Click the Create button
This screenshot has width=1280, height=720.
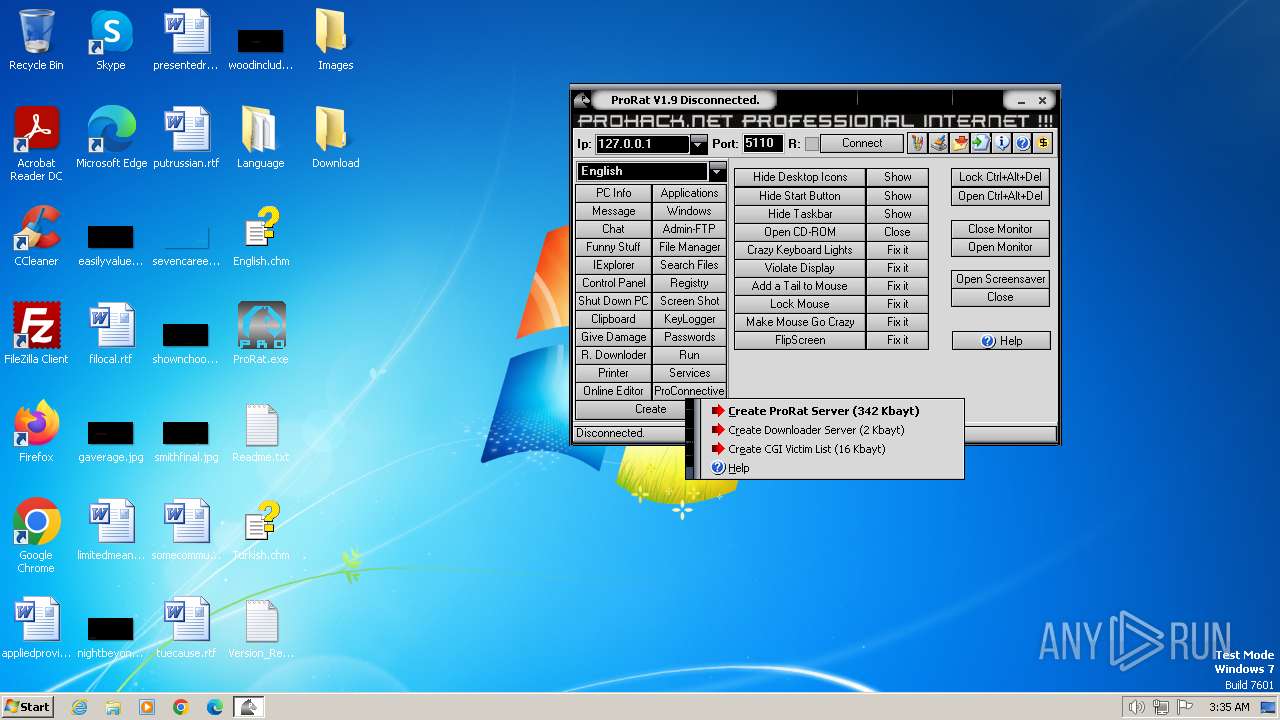pyautogui.click(x=651, y=409)
